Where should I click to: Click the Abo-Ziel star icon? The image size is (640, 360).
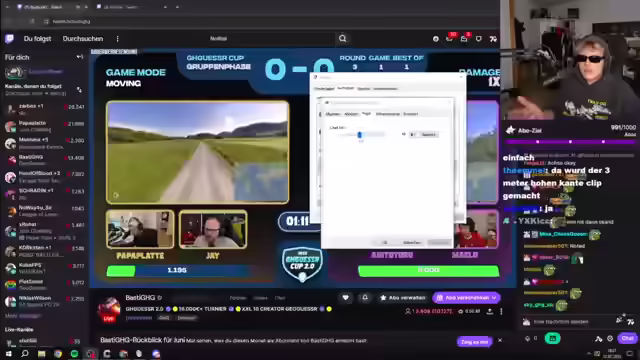(x=510, y=130)
